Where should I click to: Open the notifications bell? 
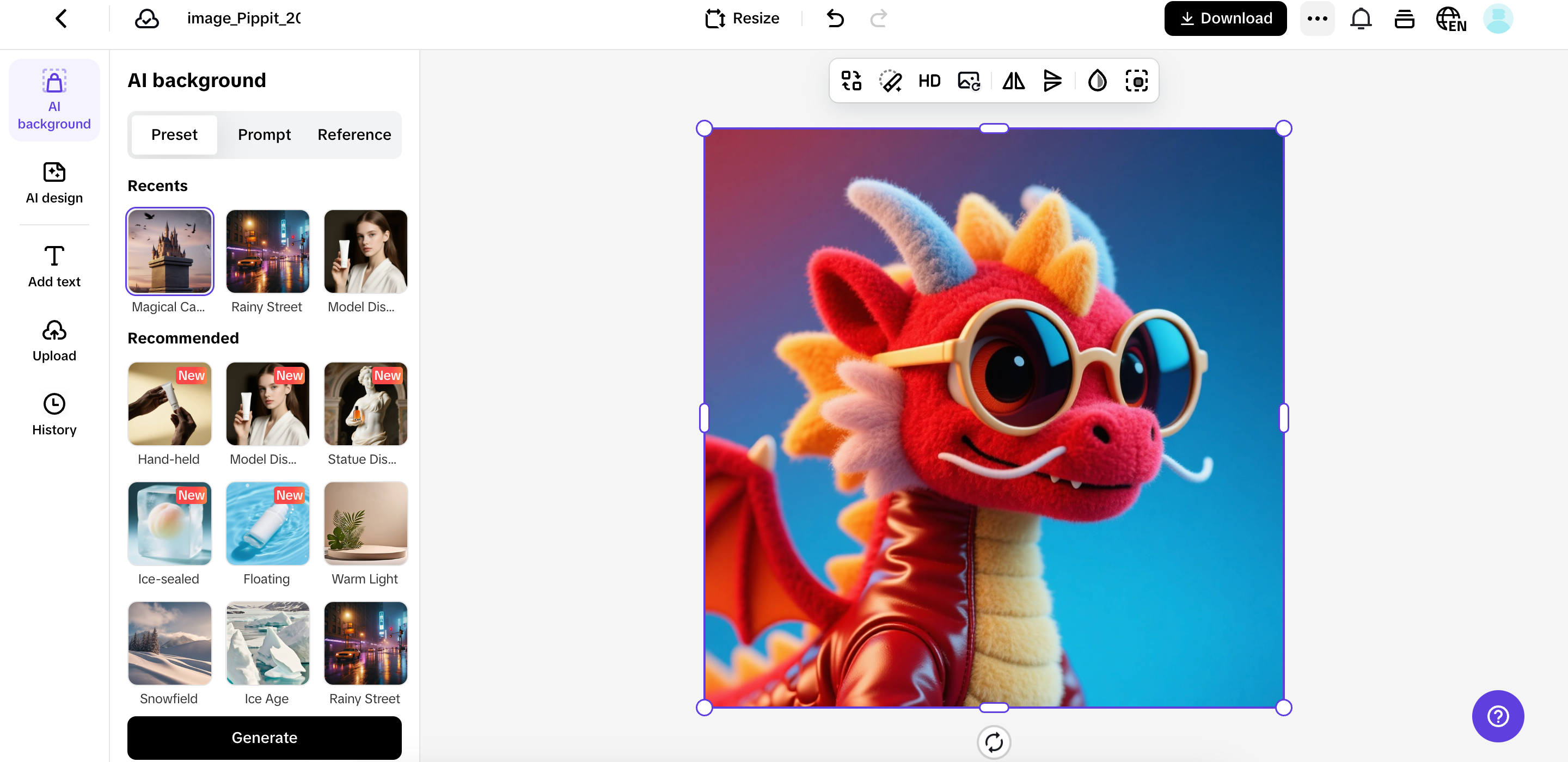point(1361,19)
